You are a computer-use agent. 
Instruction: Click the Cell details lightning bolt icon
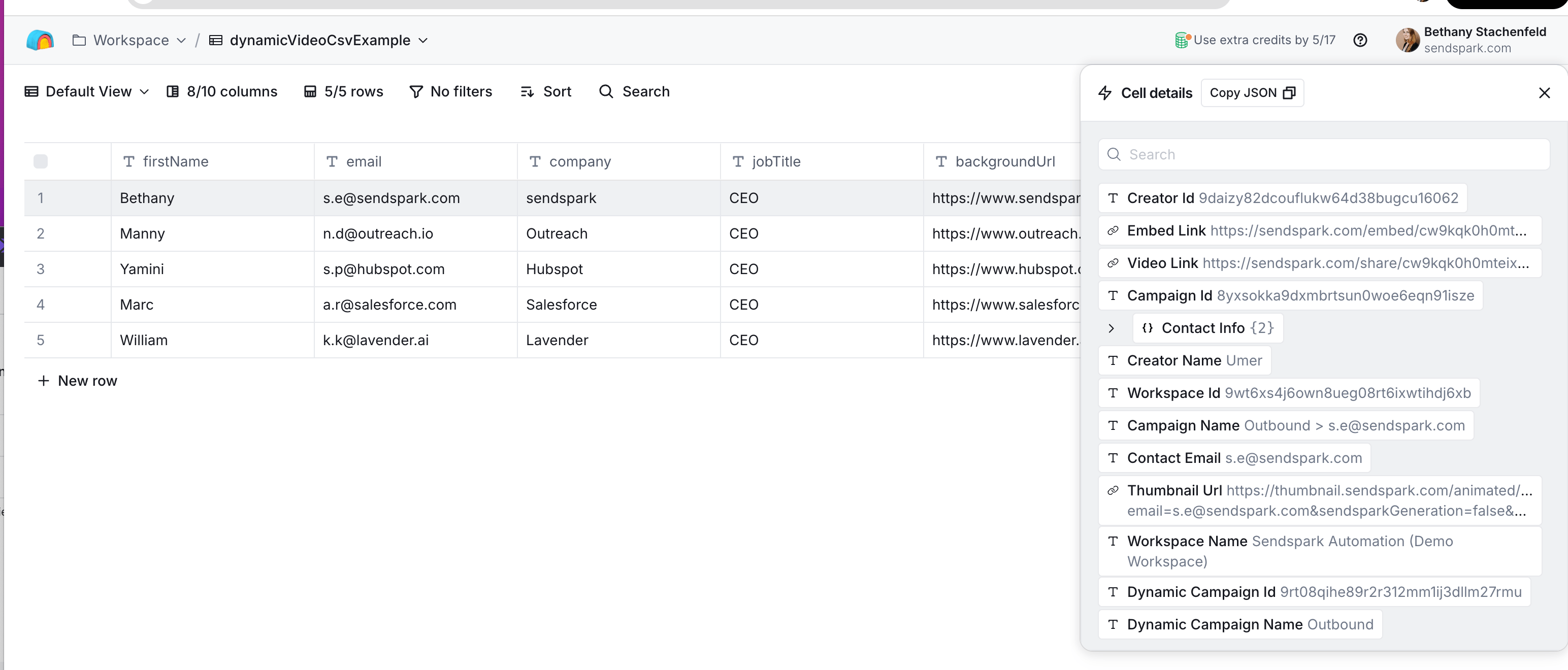(1105, 93)
